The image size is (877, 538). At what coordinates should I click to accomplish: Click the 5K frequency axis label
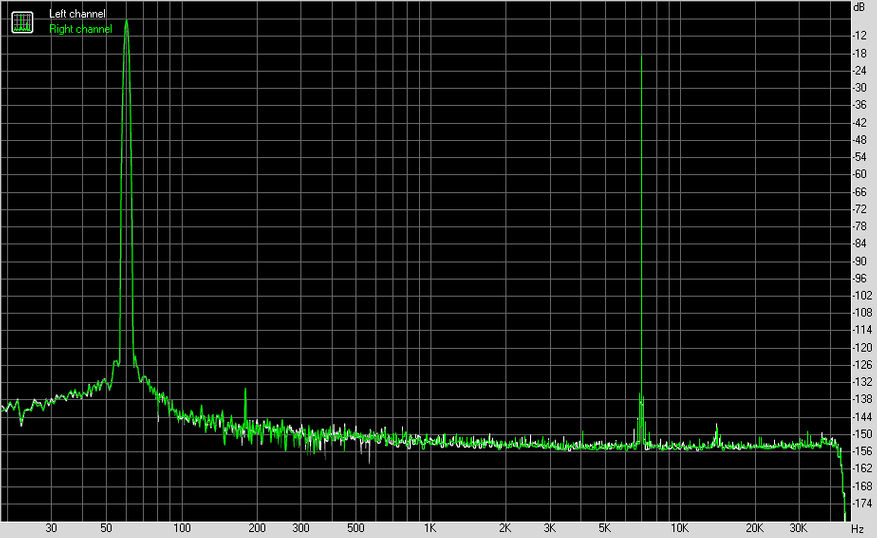click(x=605, y=528)
